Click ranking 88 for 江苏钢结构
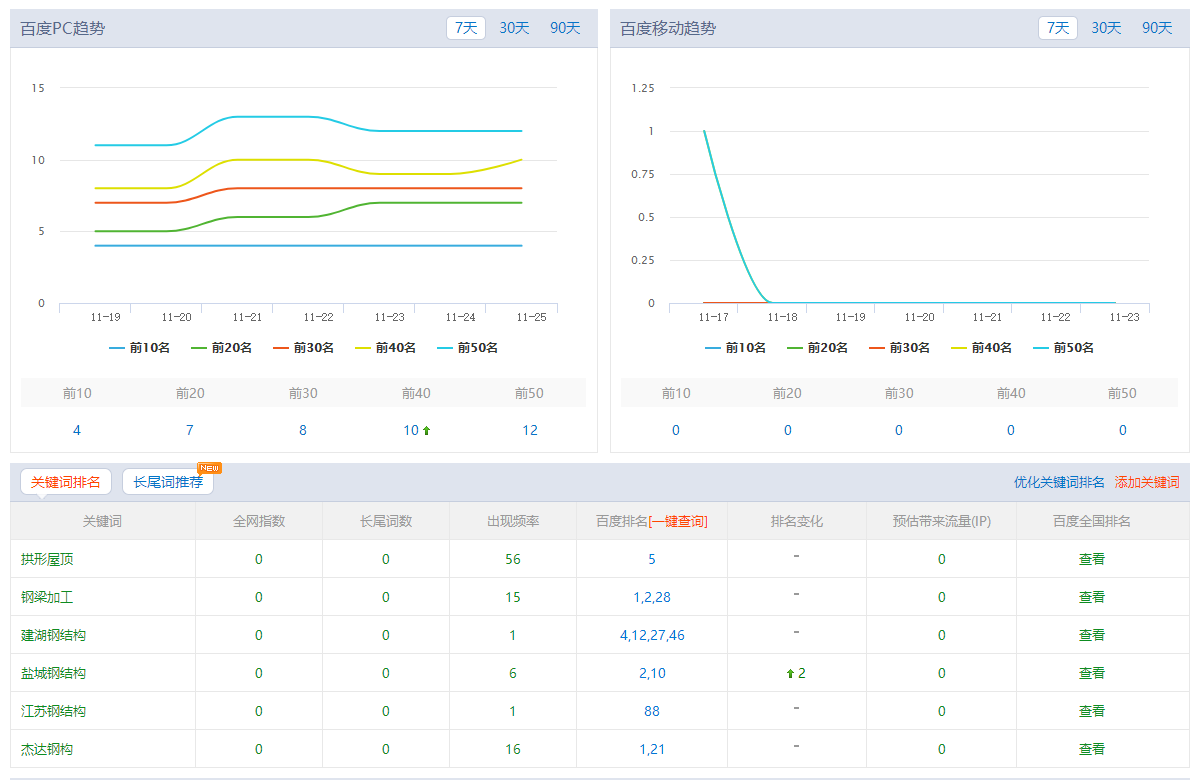The image size is (1191, 780). (x=652, y=711)
